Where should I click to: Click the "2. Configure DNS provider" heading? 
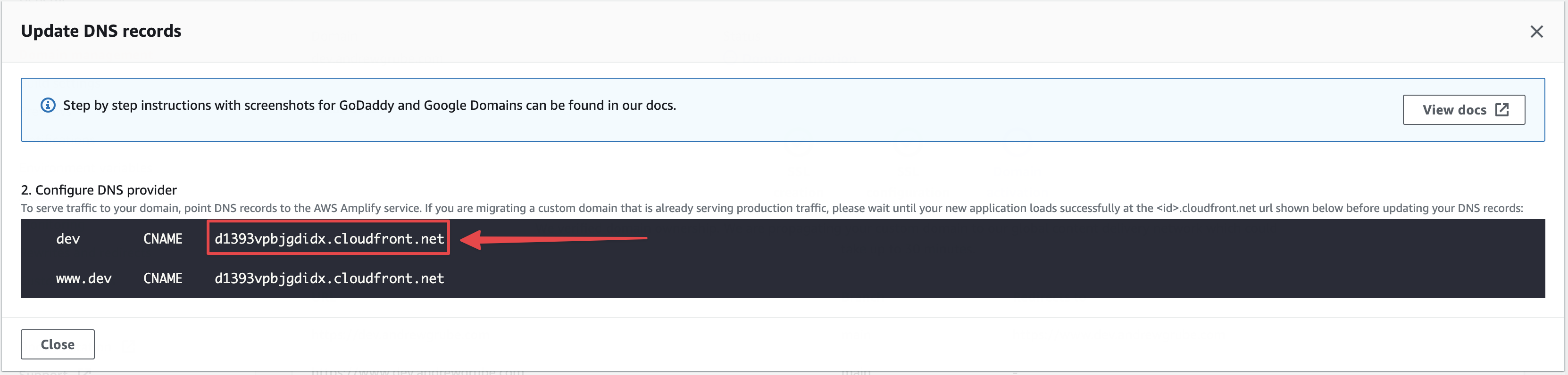[x=99, y=190]
